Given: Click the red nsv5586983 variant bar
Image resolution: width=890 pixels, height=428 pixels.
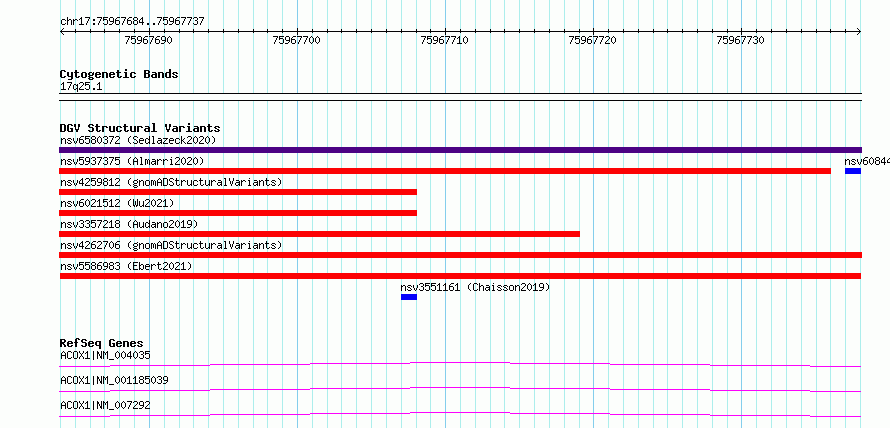Looking at the screenshot, I should tap(460, 276).
